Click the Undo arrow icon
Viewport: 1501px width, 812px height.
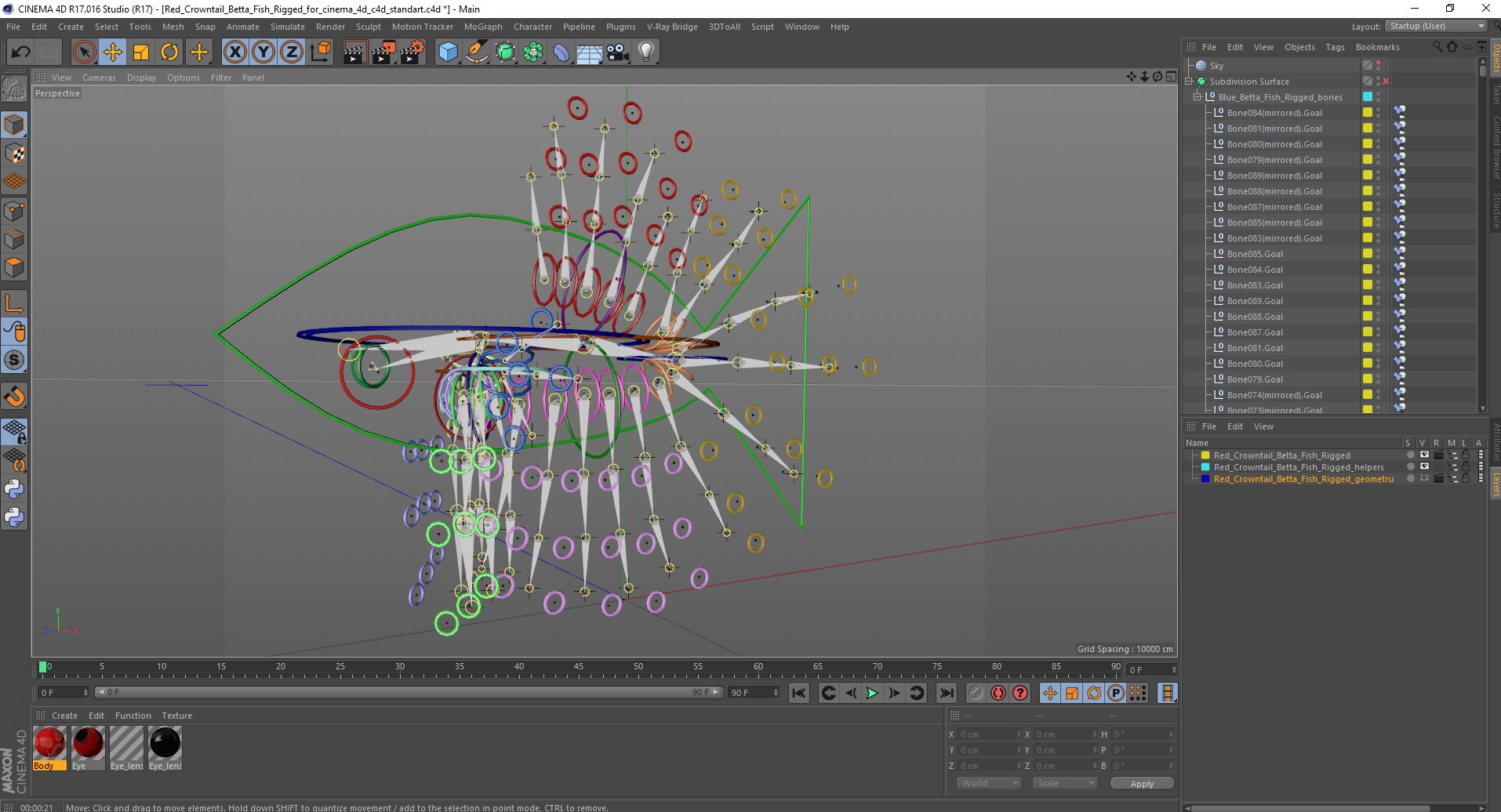(21, 53)
